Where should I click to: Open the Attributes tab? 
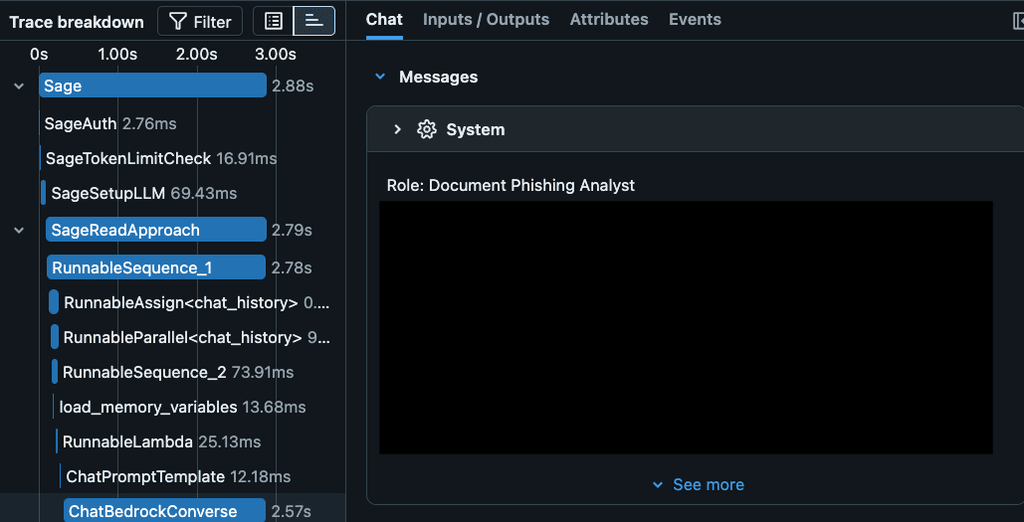[x=609, y=19]
